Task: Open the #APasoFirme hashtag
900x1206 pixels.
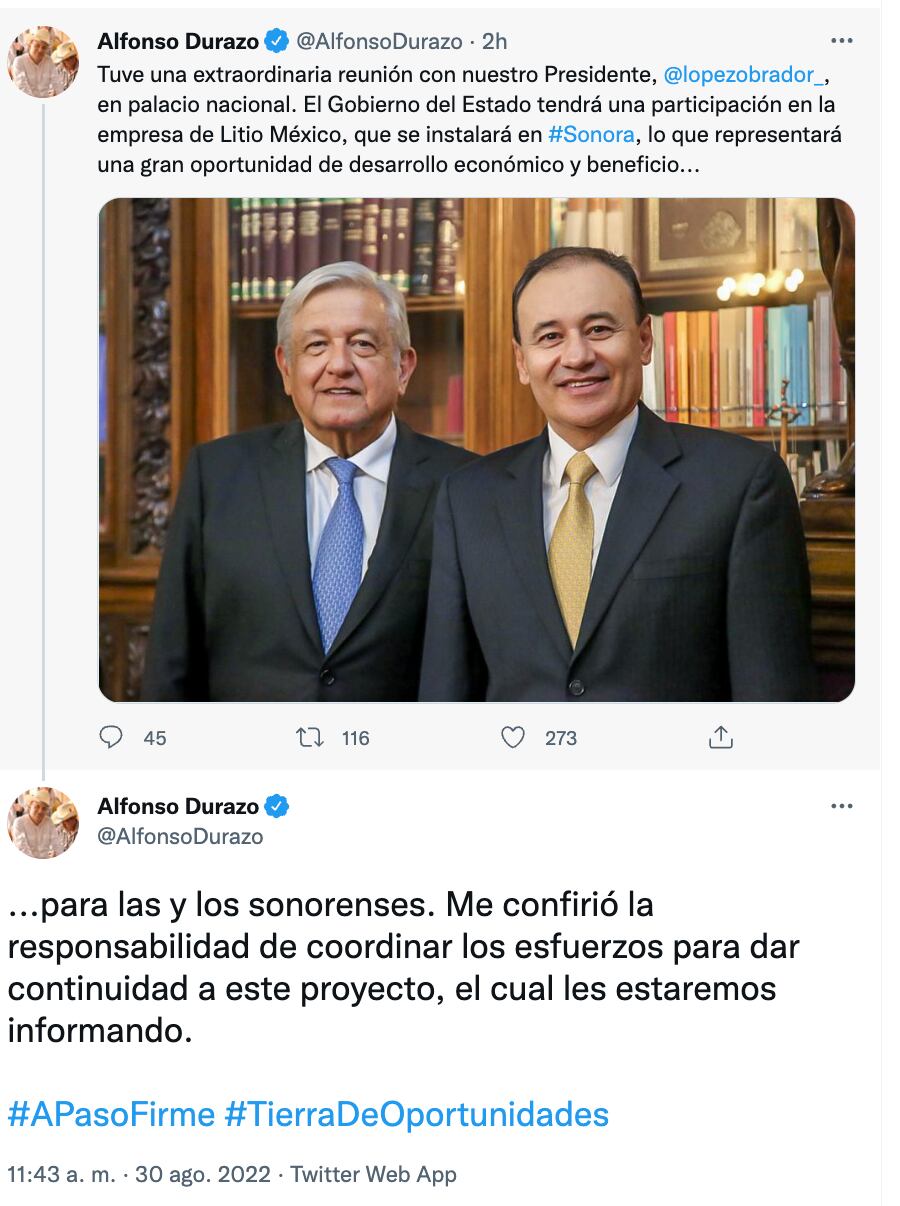Action: click(x=111, y=1114)
